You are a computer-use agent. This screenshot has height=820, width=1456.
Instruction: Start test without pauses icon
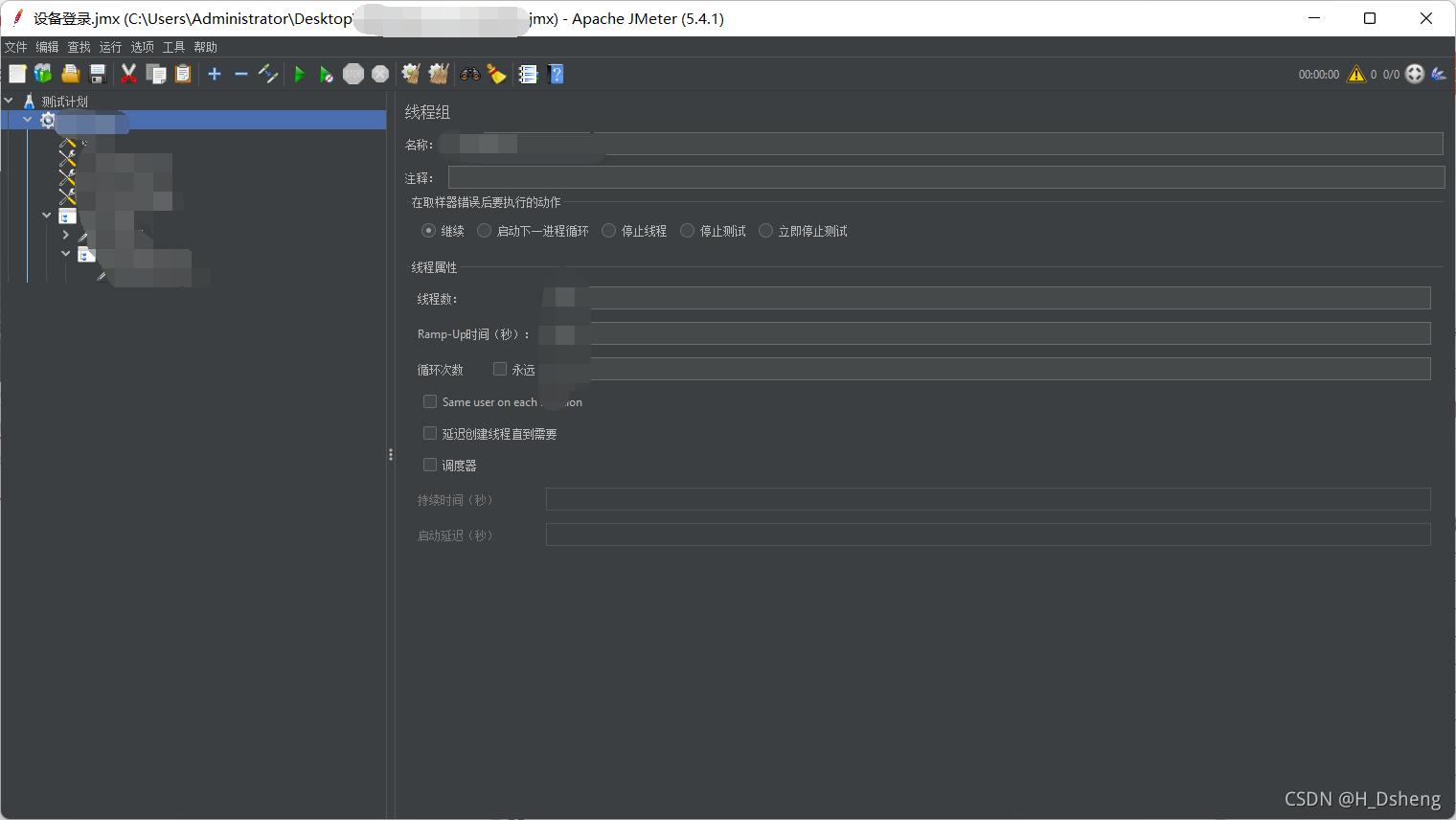[x=326, y=74]
